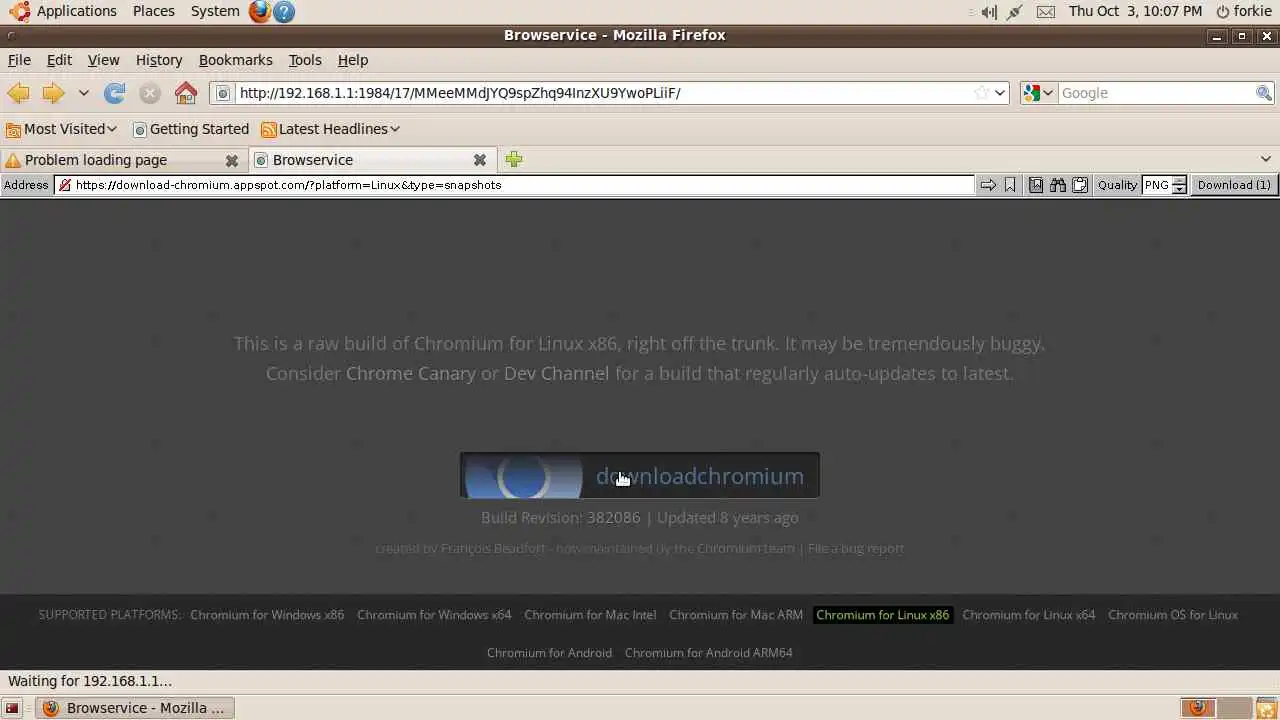Click the Browservice bookmark ribbon icon
This screenshot has height=720, width=1280.
point(1010,185)
